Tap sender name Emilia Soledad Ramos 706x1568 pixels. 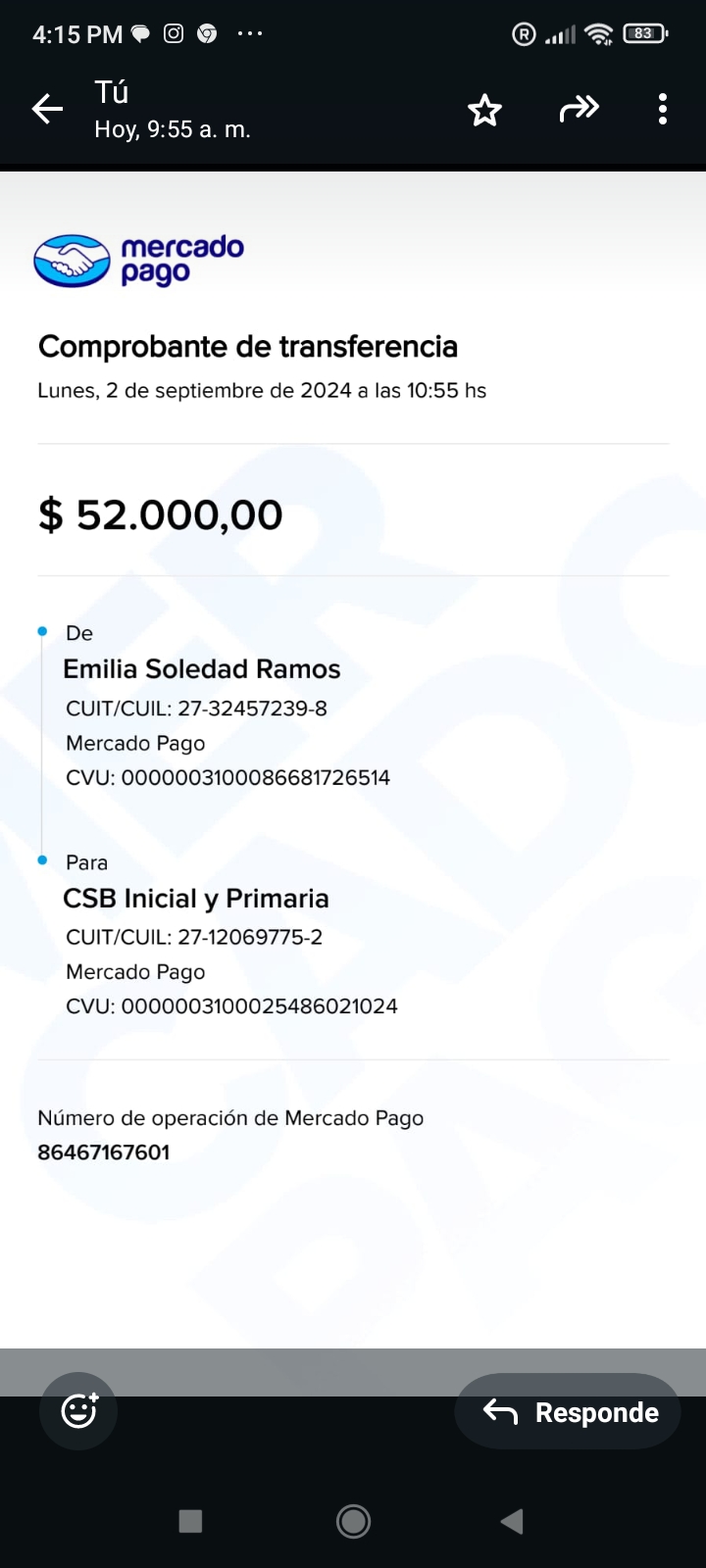[x=202, y=669]
